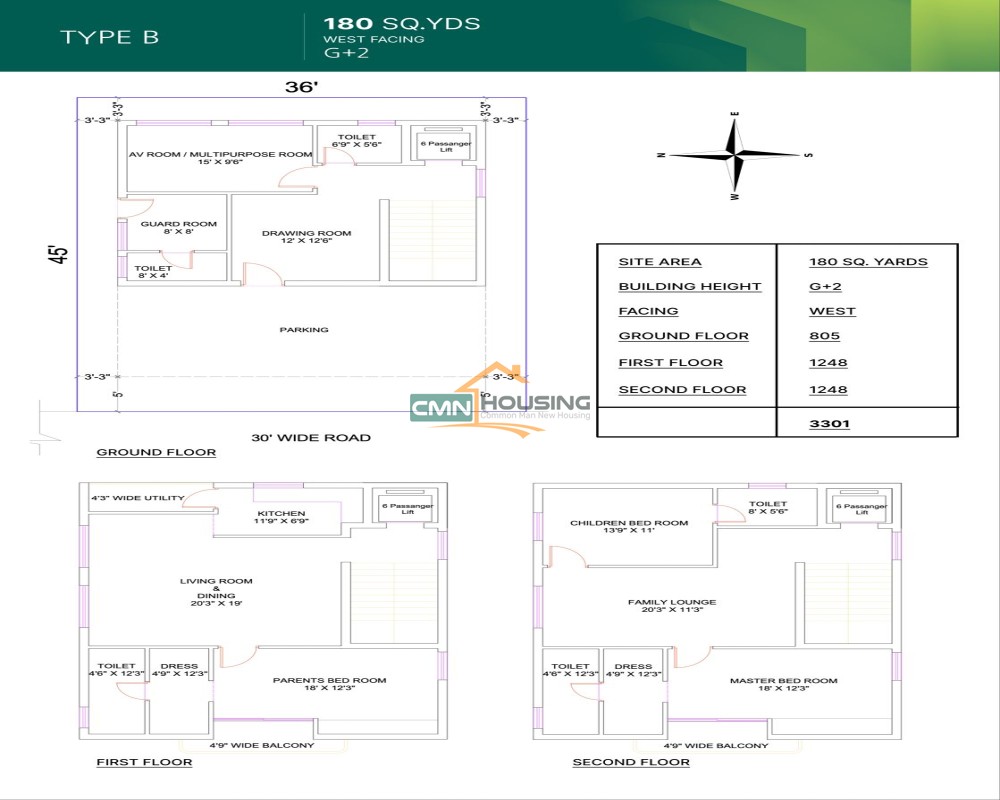Select the Master Bed Room label

tap(783, 685)
